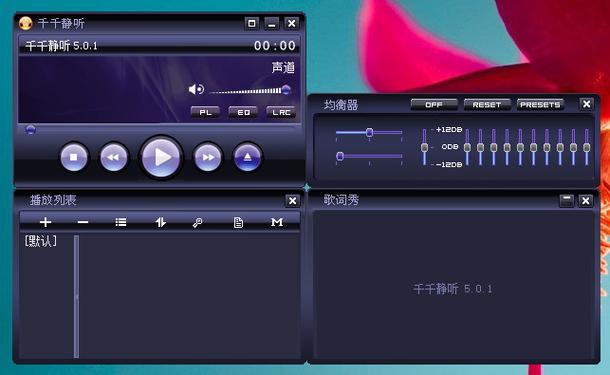Click the playback progress seek handle
Image resolution: width=610 pixels, height=375 pixels.
30,130
